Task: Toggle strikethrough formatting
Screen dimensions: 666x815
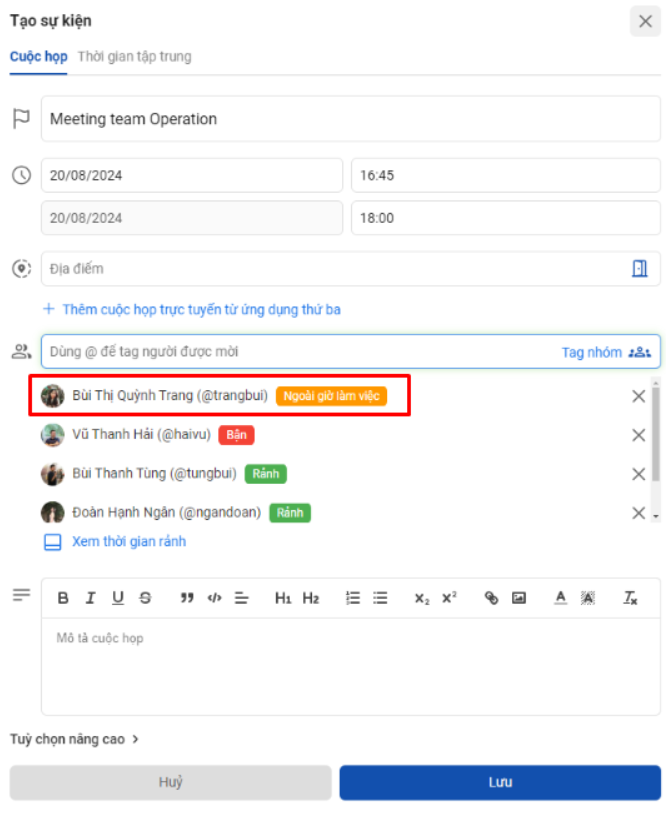Action: pyautogui.click(x=145, y=598)
